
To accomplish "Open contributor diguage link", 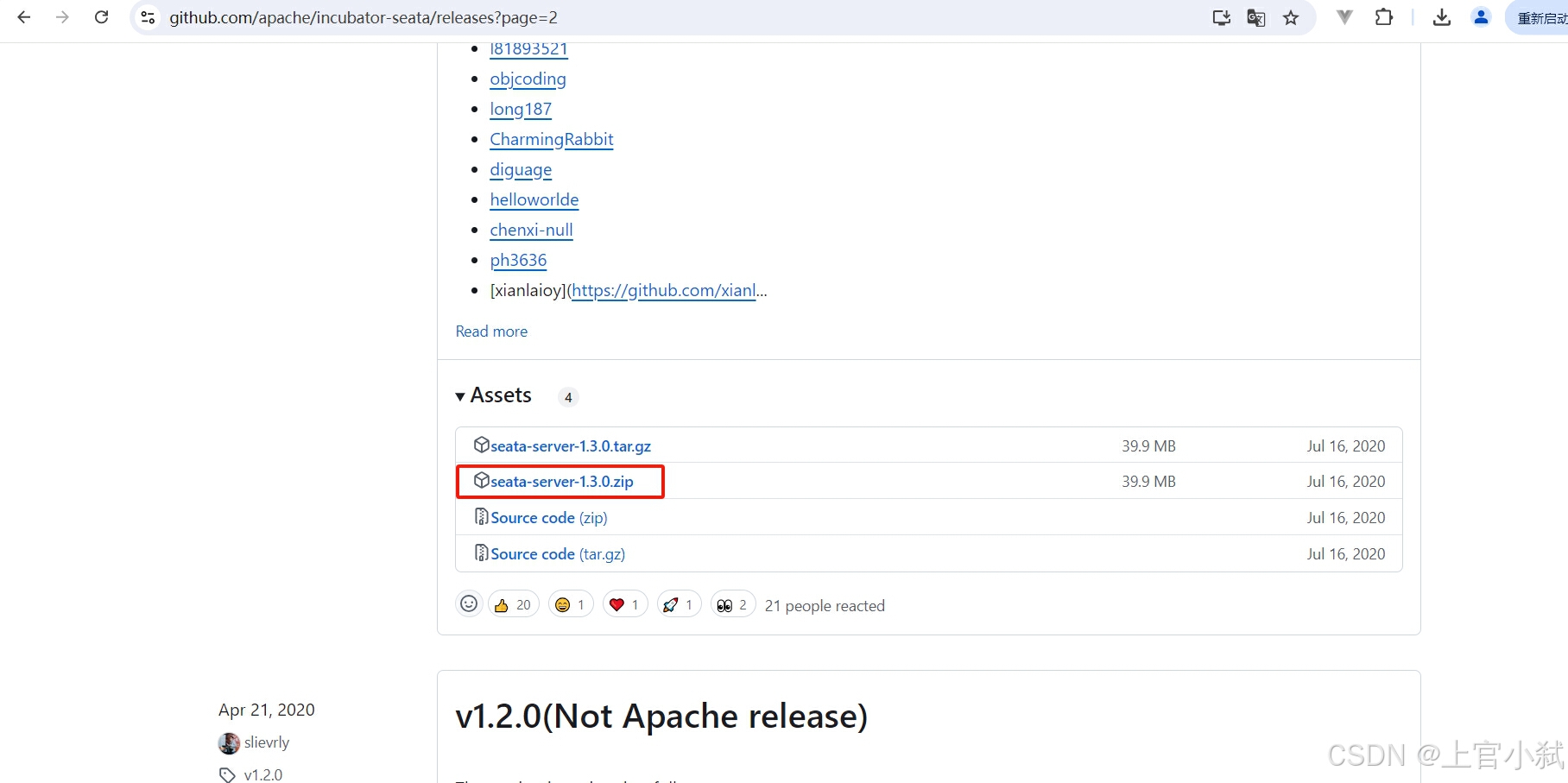I will pos(521,169).
